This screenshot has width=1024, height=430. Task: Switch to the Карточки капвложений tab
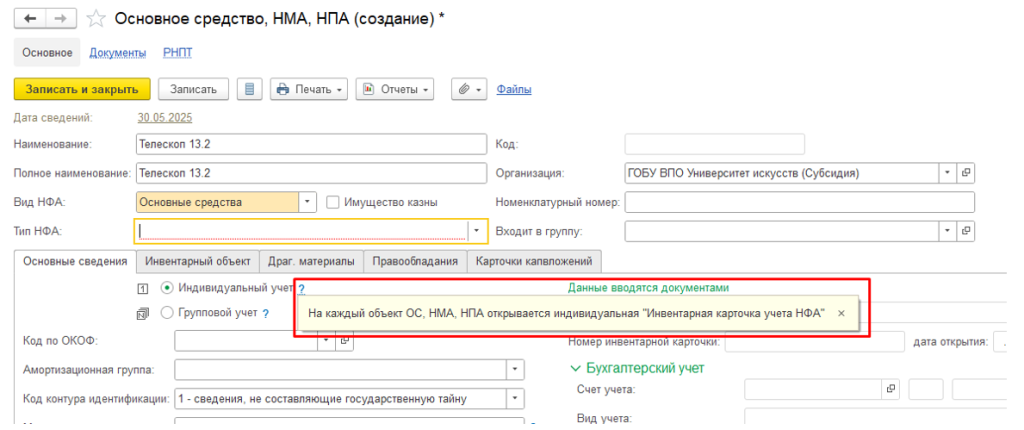534,261
